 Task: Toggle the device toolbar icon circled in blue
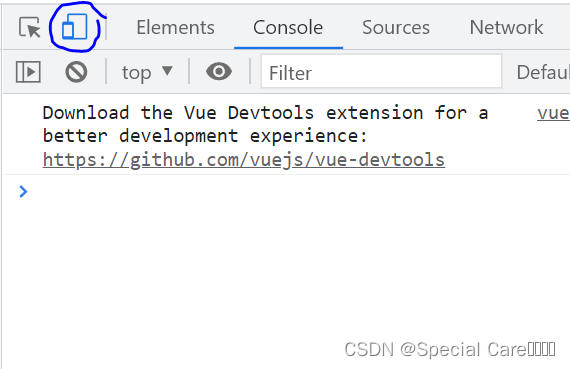(75, 27)
